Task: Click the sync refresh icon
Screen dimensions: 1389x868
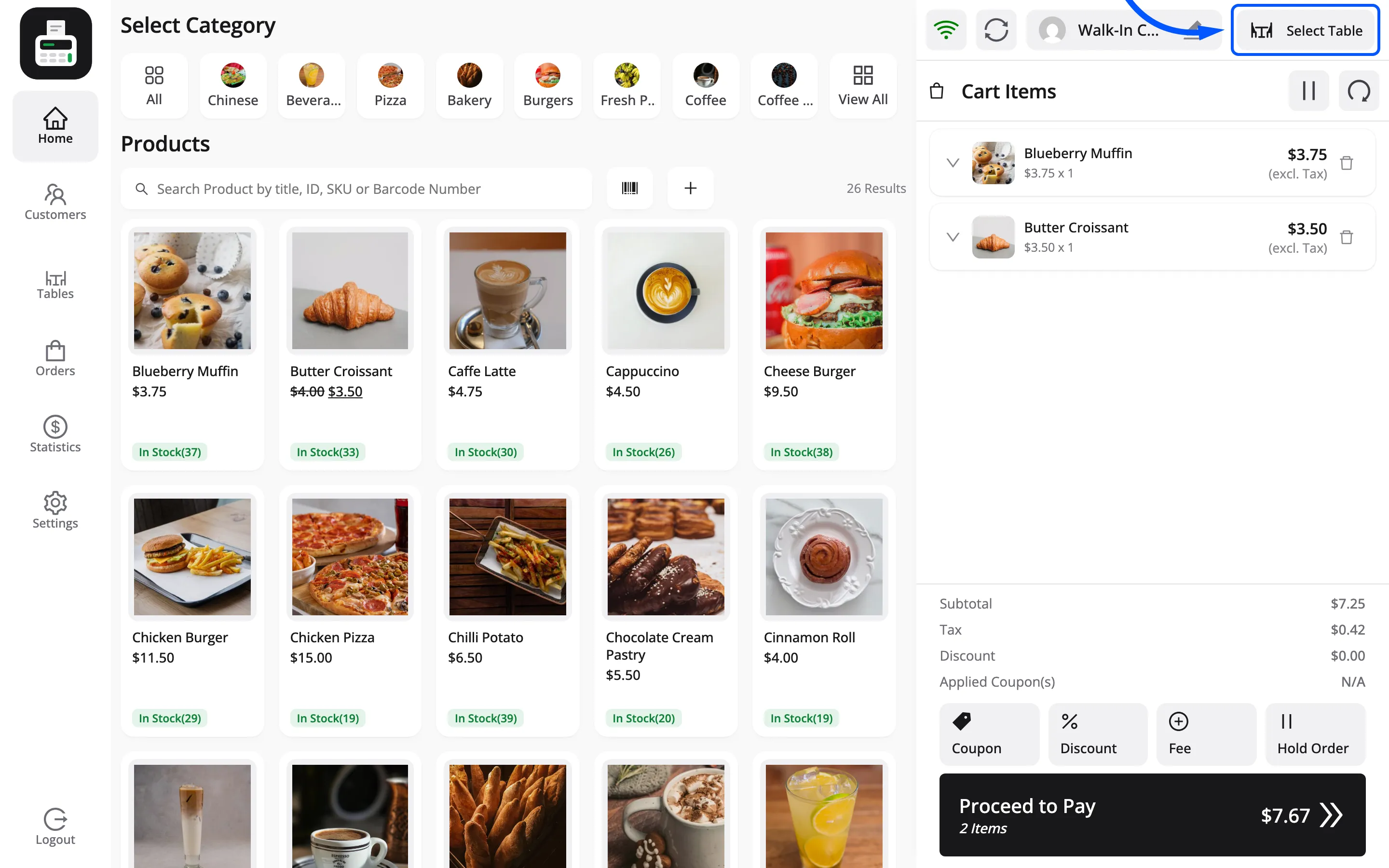Action: pos(996,30)
